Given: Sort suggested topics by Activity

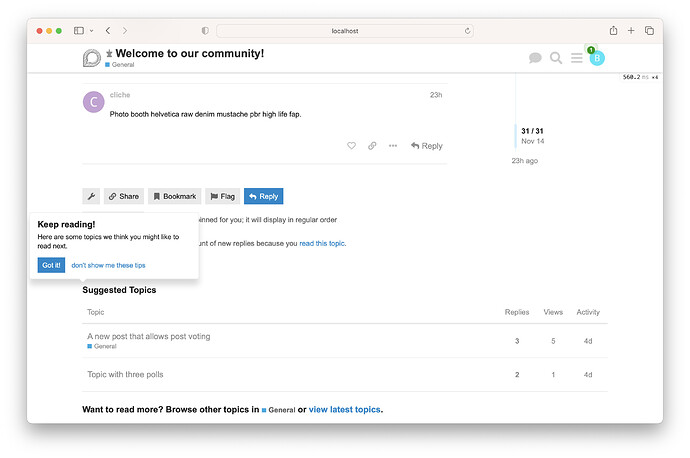Looking at the screenshot, I should coord(588,312).
